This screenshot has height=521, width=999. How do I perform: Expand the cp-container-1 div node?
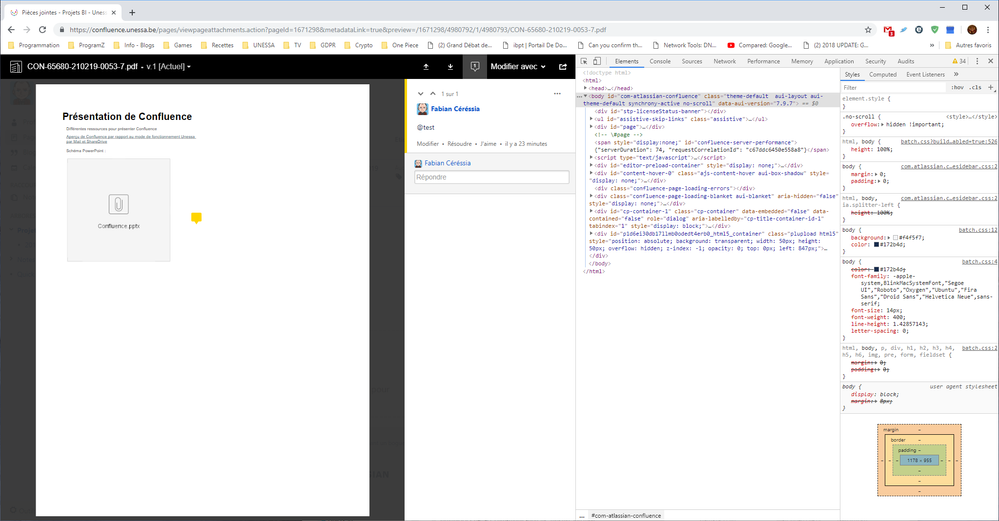pyautogui.click(x=591, y=211)
